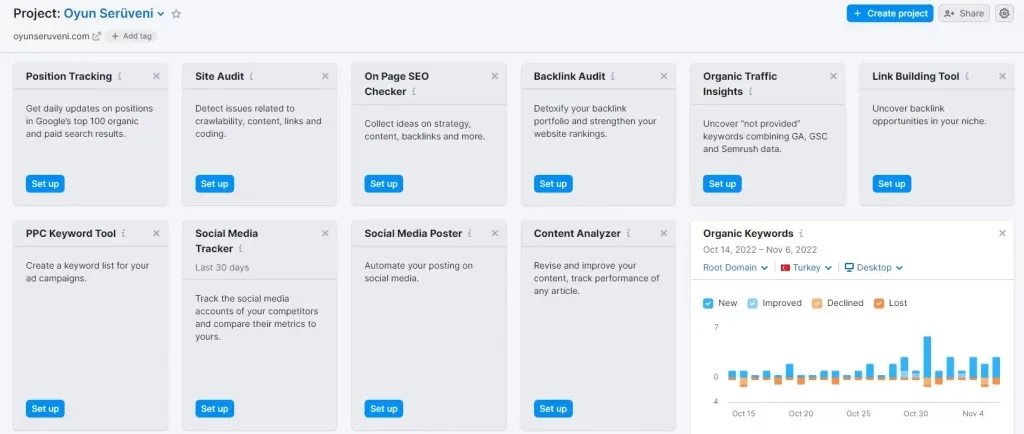Set up Backlink Audit
Viewport: 1024px width, 434px height.
553,184
